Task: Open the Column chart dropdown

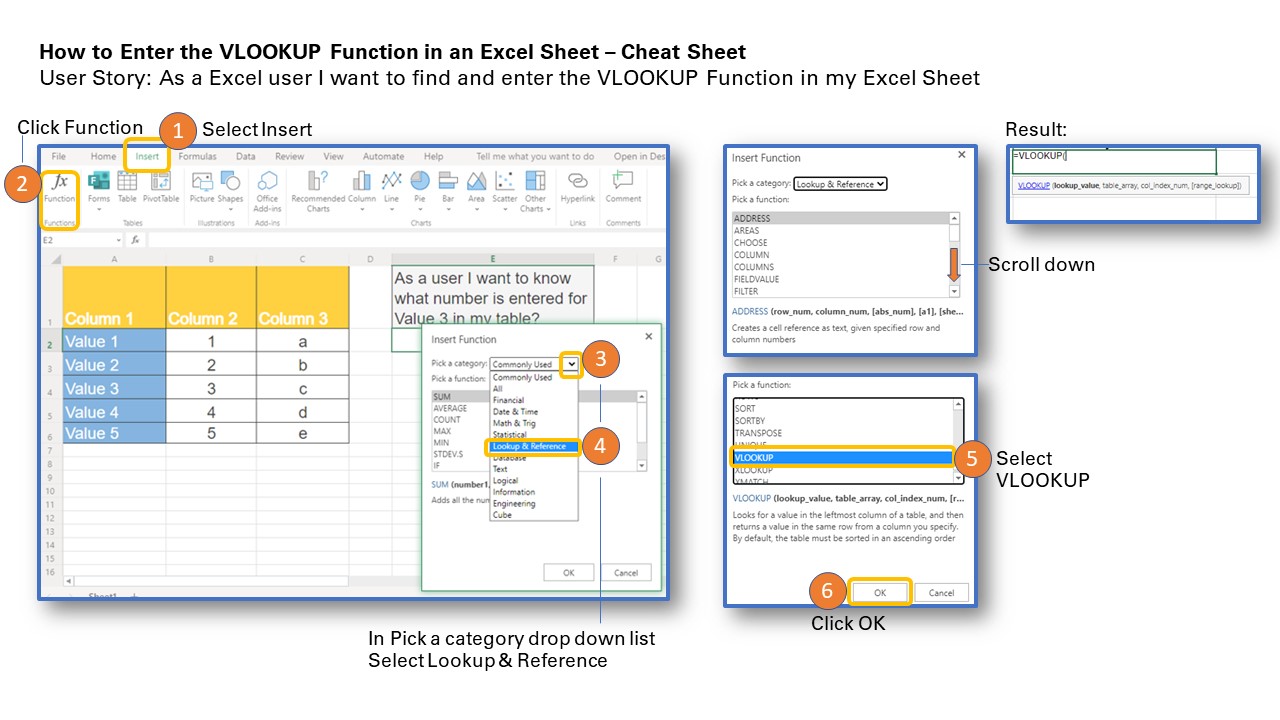Action: pyautogui.click(x=361, y=190)
